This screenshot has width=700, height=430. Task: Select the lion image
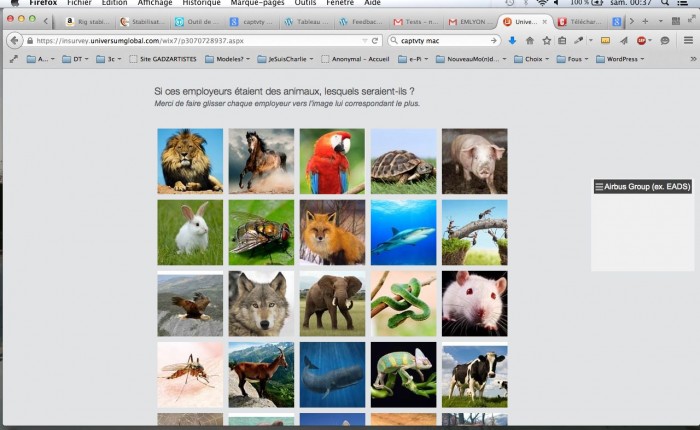click(190, 161)
